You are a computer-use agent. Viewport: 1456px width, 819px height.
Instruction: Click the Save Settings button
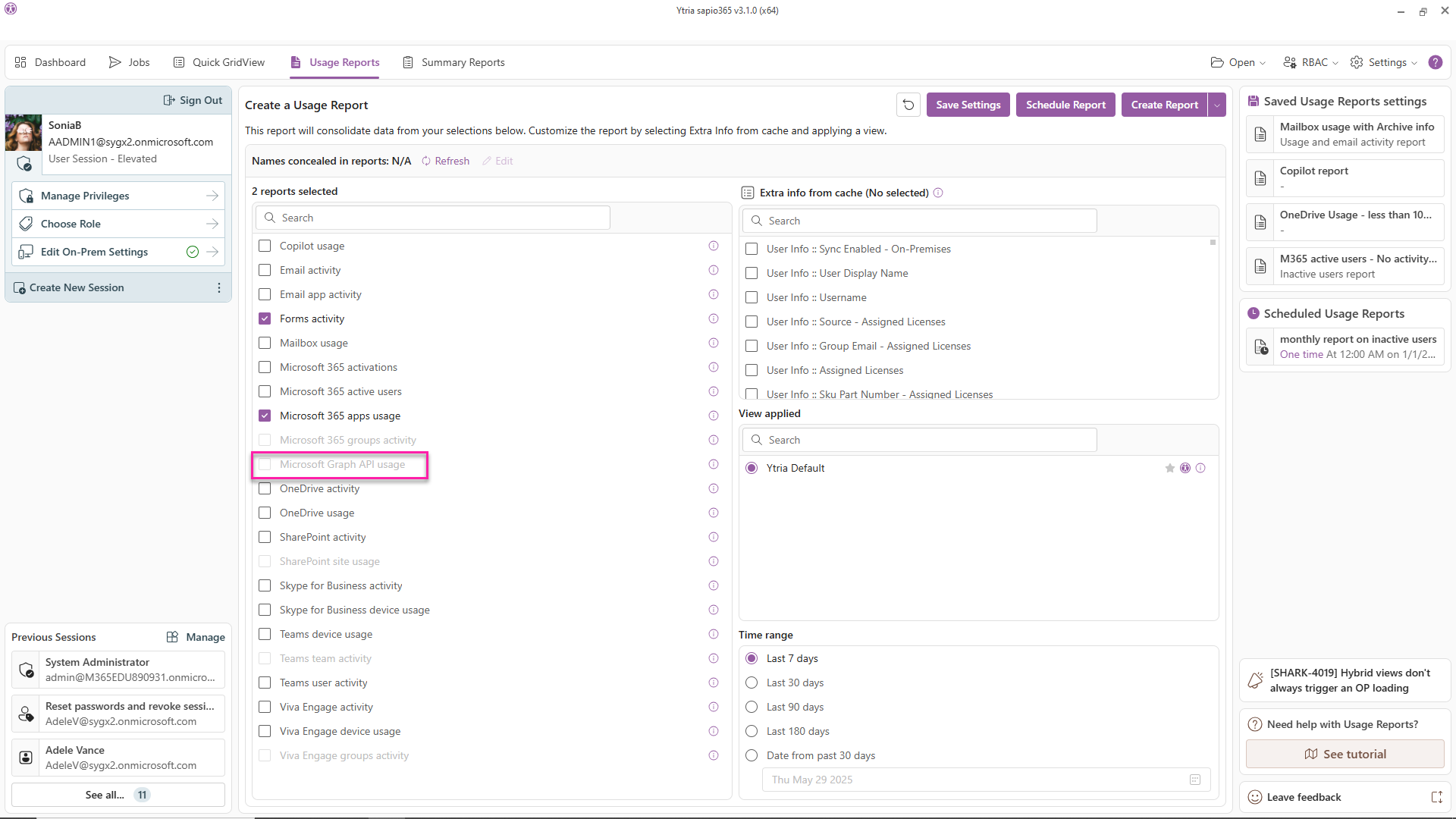point(968,105)
